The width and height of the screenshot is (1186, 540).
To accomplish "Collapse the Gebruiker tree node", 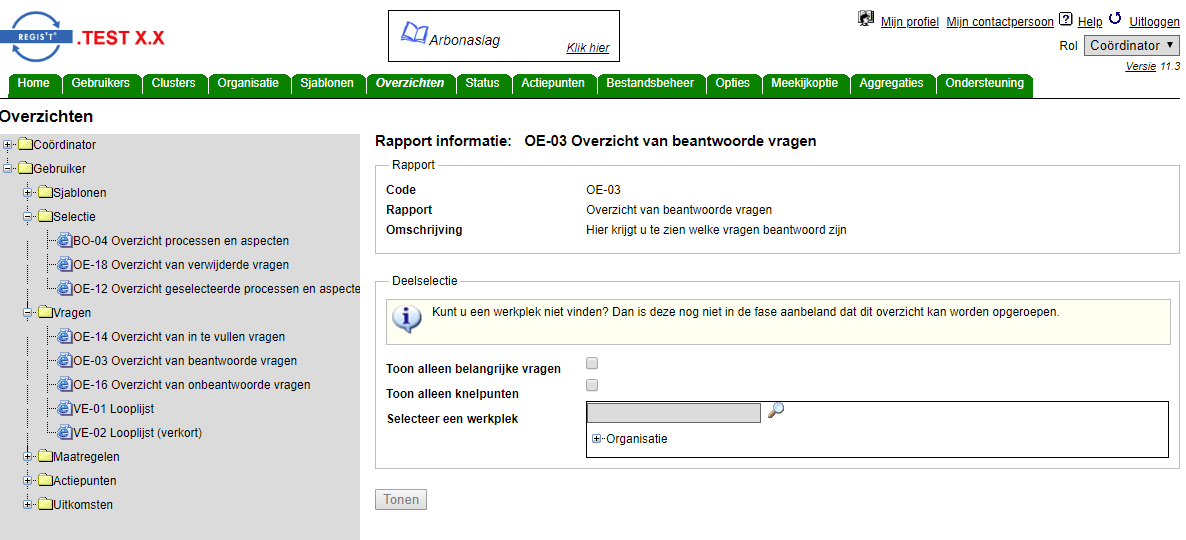I will [8, 169].
